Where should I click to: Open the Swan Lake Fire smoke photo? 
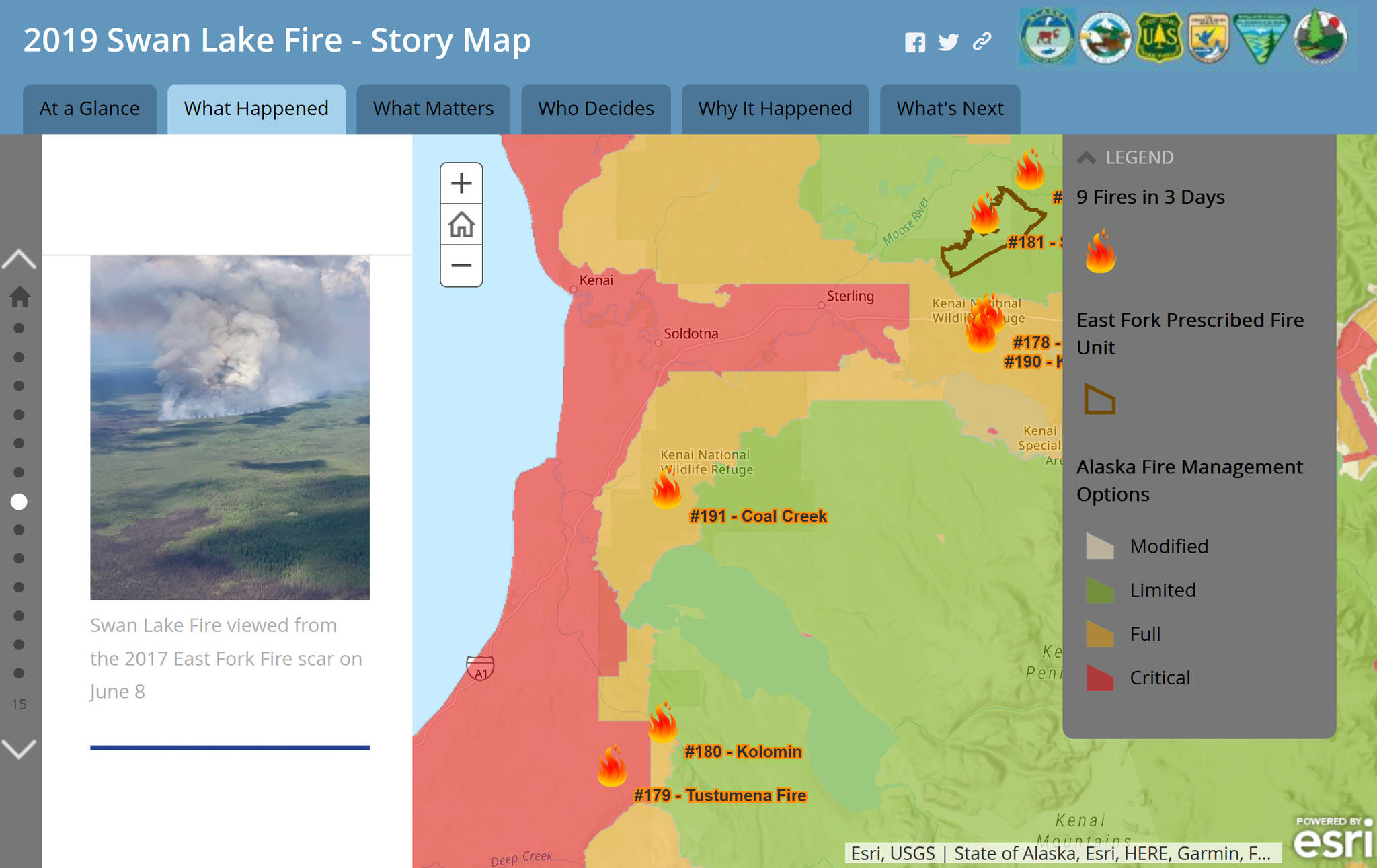coord(230,428)
